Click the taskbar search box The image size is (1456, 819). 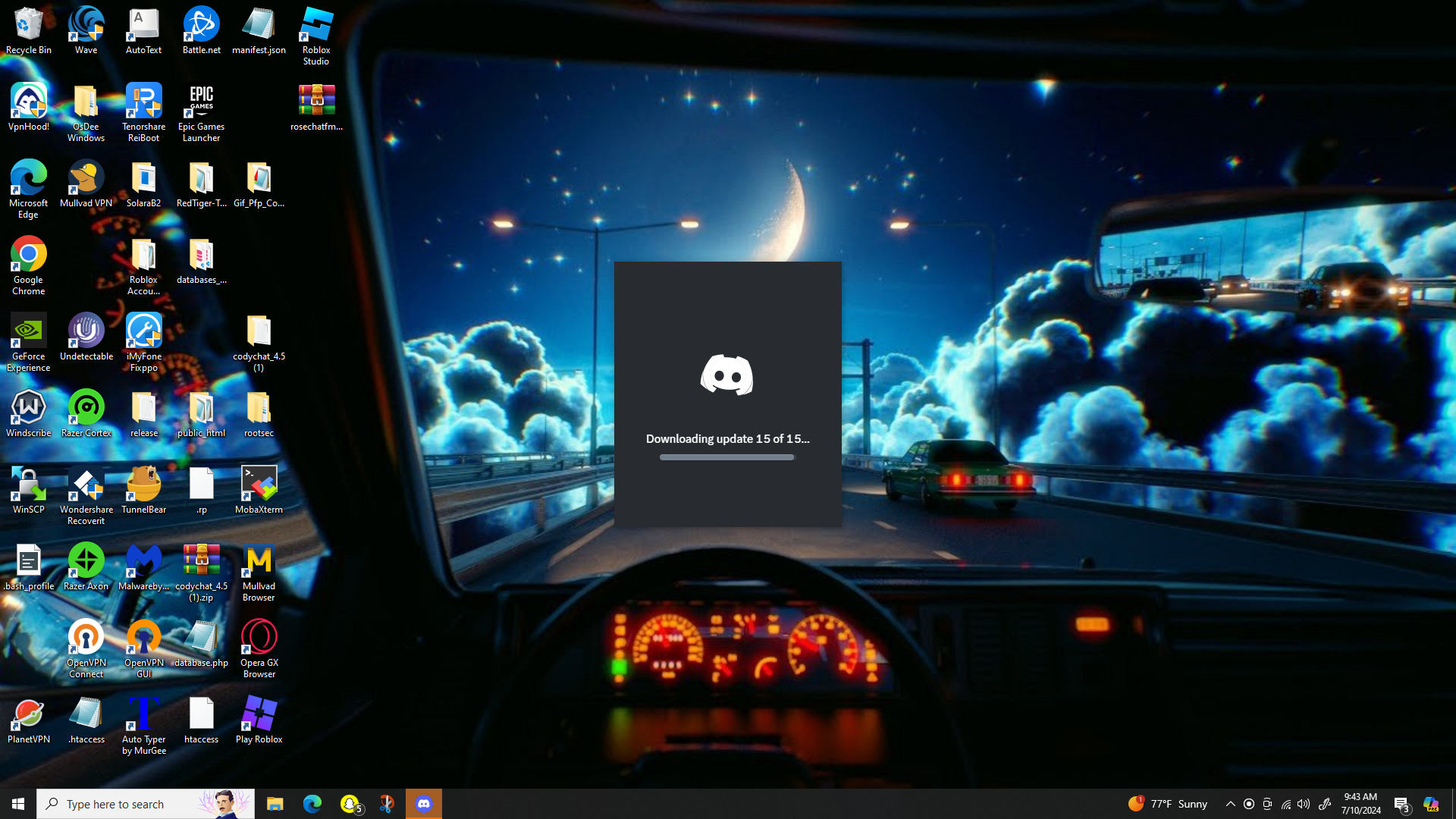pos(146,804)
